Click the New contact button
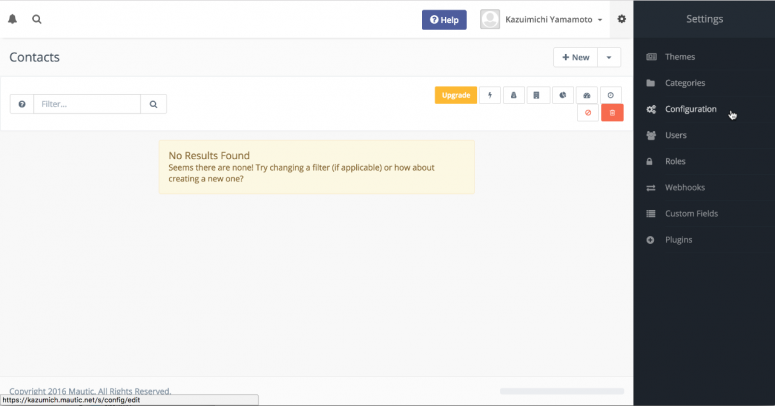Image resolution: width=775 pixels, height=406 pixels. [576, 58]
